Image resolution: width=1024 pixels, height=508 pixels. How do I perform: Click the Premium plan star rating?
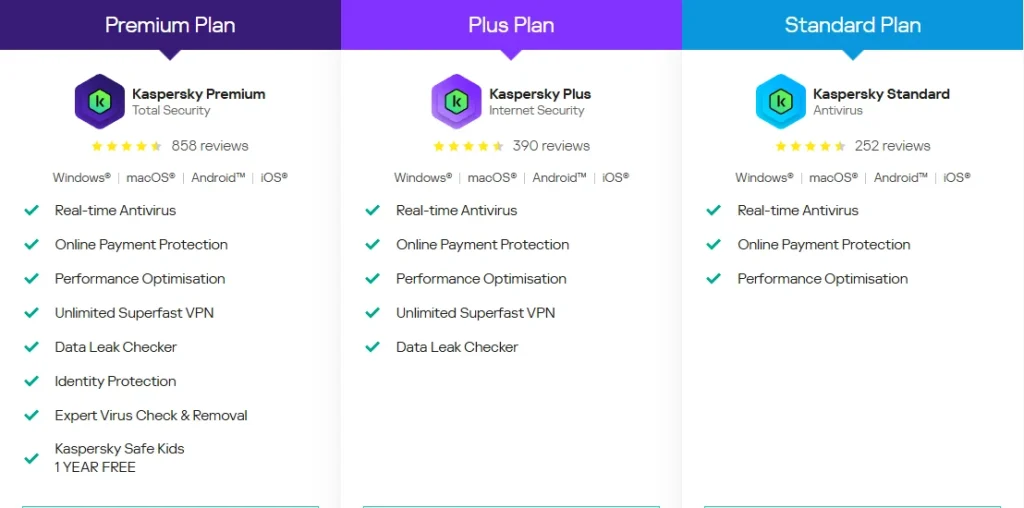click(127, 146)
